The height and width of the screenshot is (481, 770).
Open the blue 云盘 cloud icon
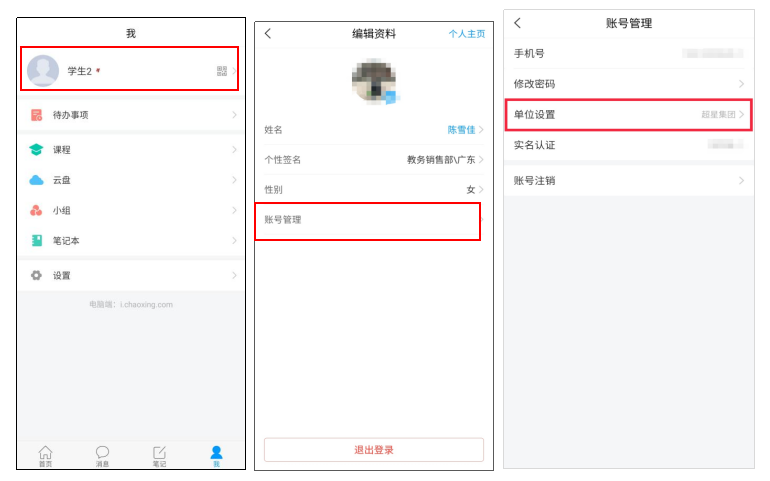coord(36,180)
